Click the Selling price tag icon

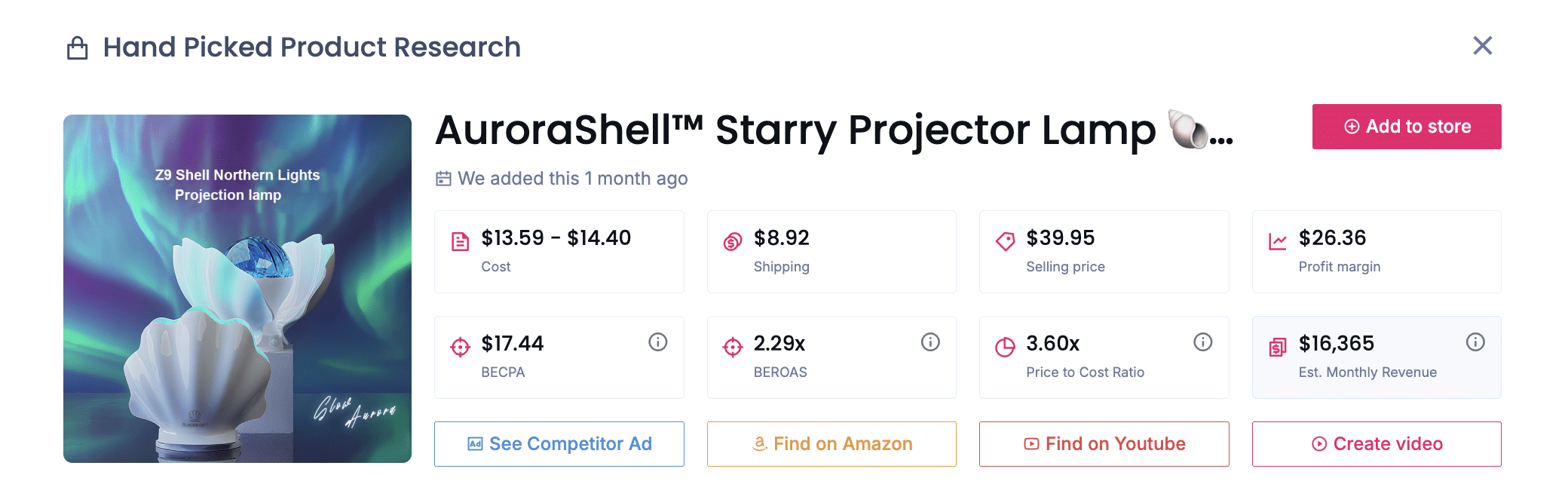[1005, 242]
